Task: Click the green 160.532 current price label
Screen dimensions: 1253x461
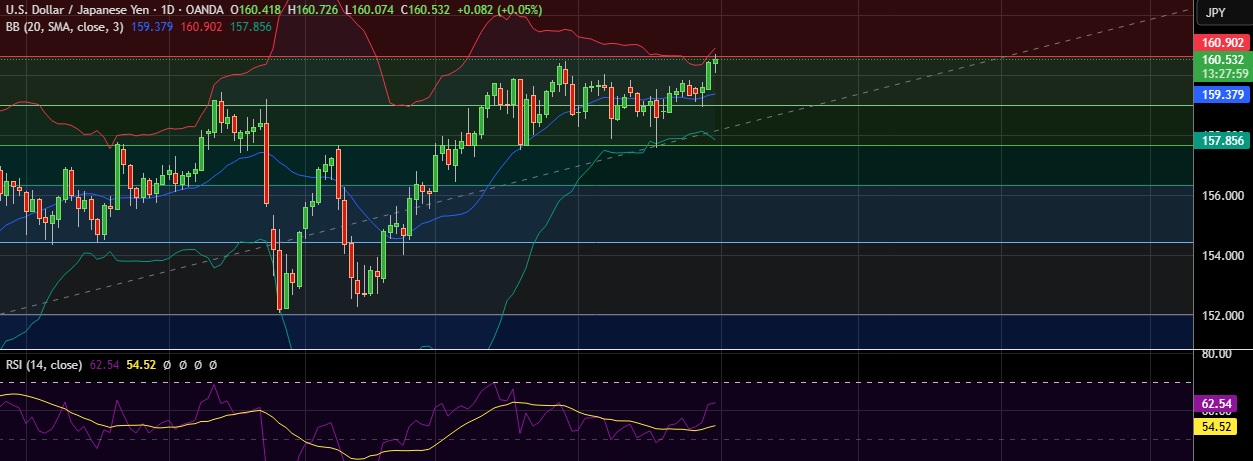Action: click(1222, 60)
